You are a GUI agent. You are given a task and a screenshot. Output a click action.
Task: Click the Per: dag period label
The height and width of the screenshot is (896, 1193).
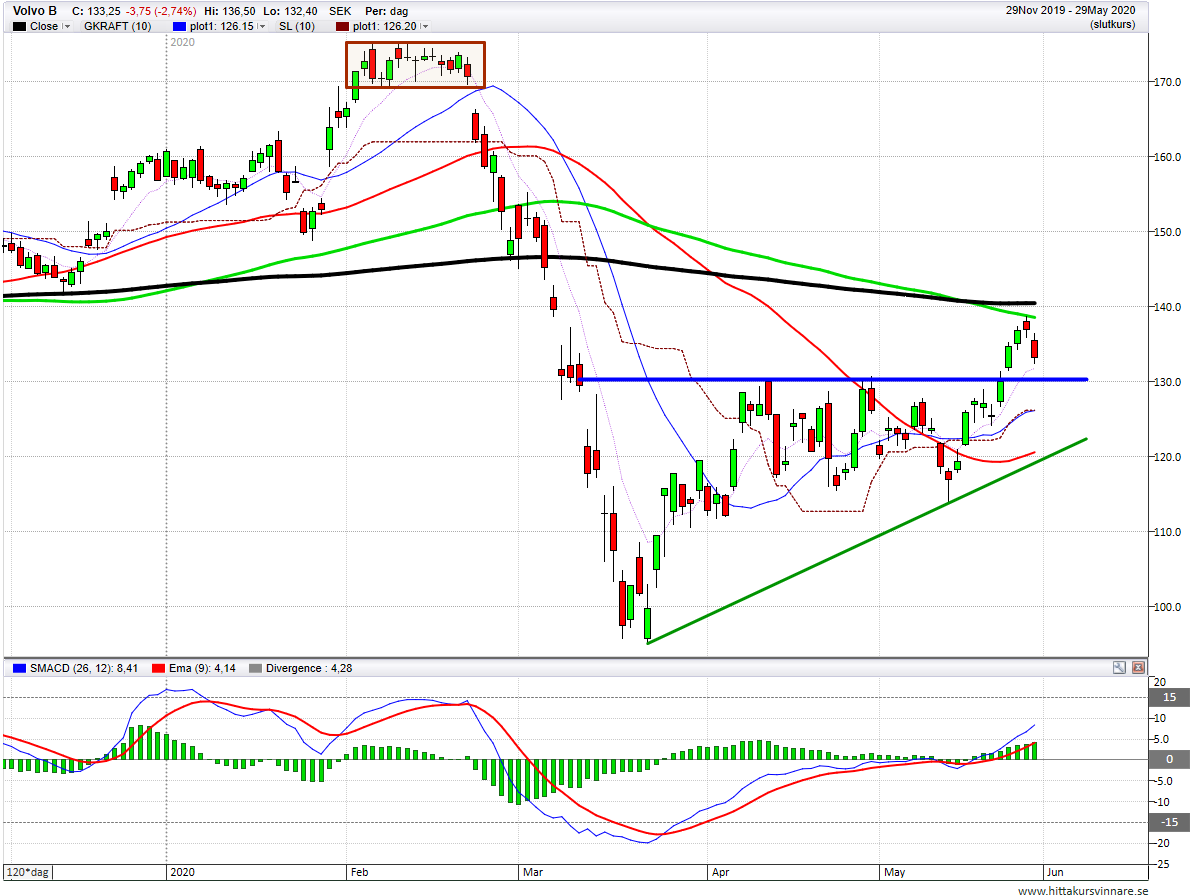(x=387, y=11)
